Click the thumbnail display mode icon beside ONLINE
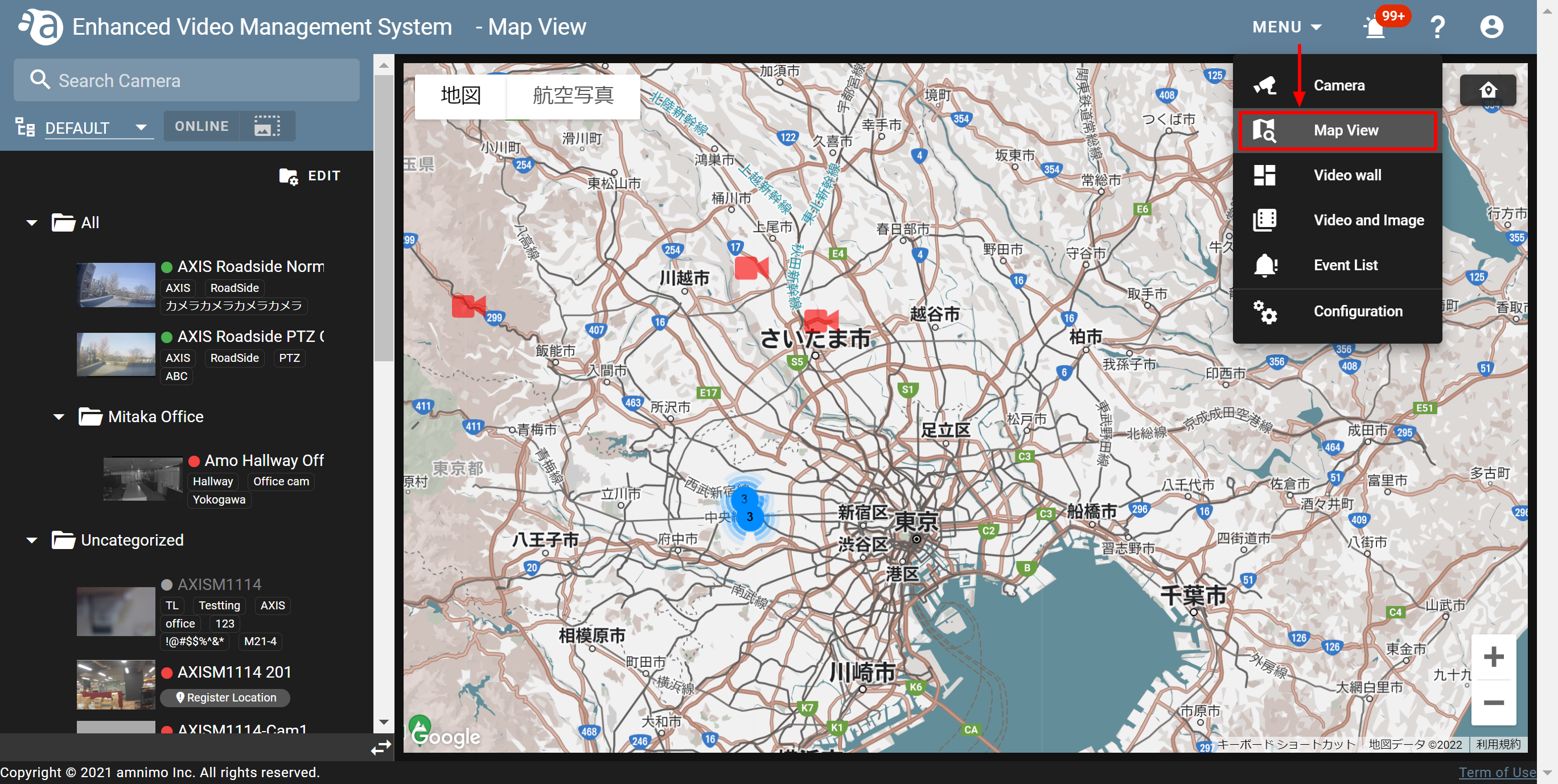The width and height of the screenshot is (1558, 784). coord(267,126)
